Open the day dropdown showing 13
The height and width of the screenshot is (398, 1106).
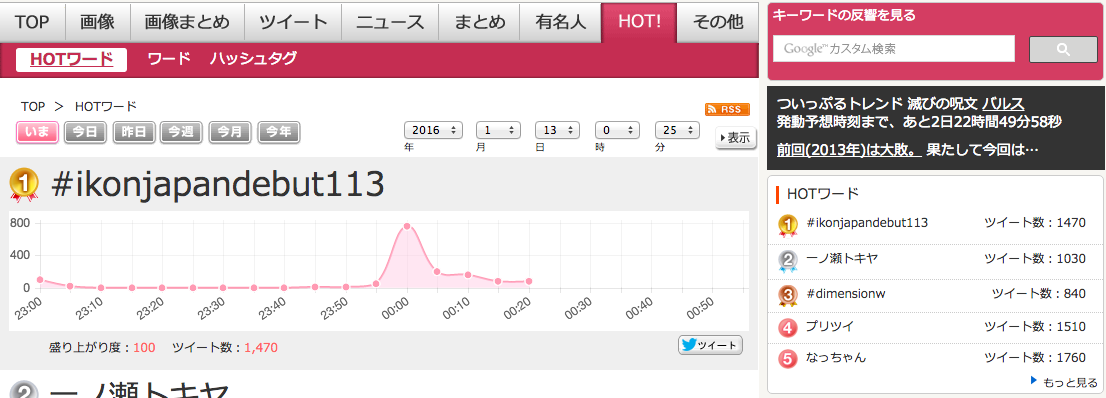pos(557,131)
